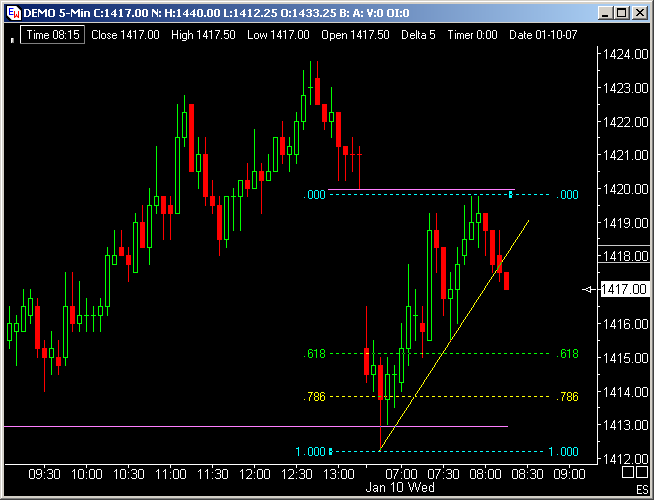
Task: Click the 07:00 time axis label
Action: tap(401, 474)
